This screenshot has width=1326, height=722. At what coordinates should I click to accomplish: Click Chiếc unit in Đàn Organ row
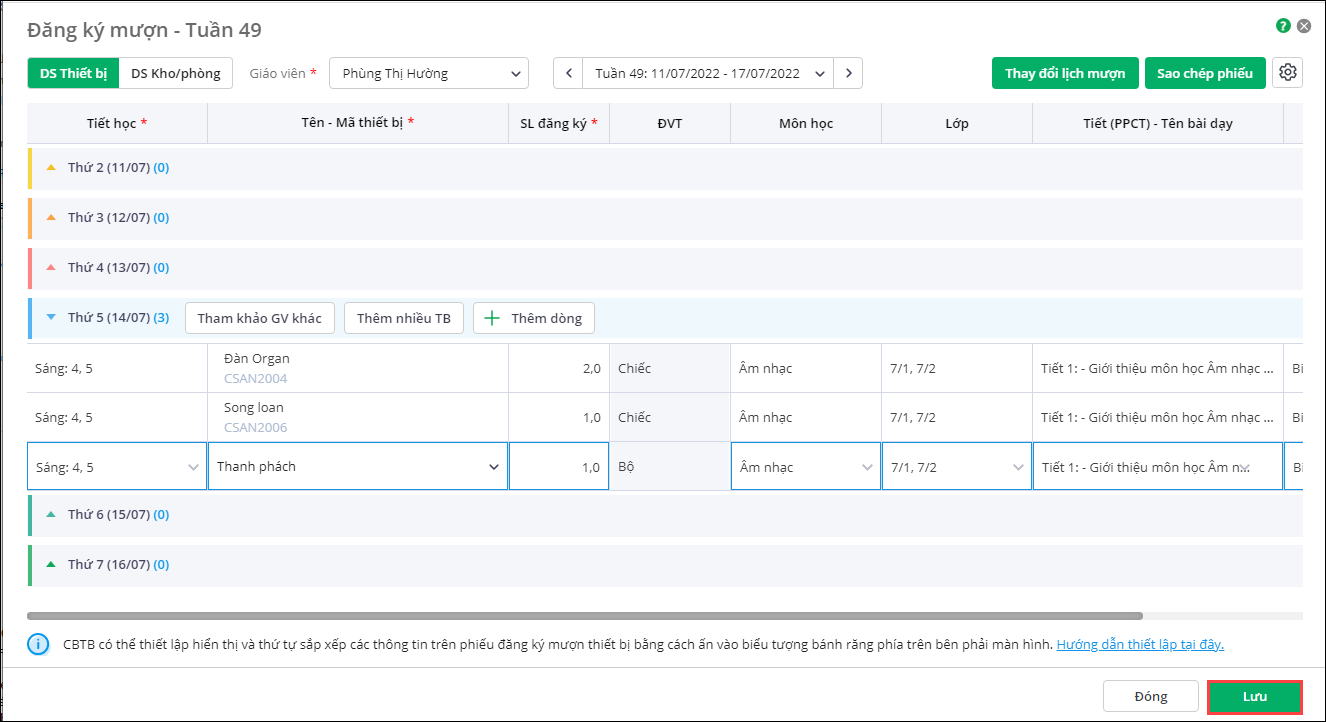click(634, 368)
